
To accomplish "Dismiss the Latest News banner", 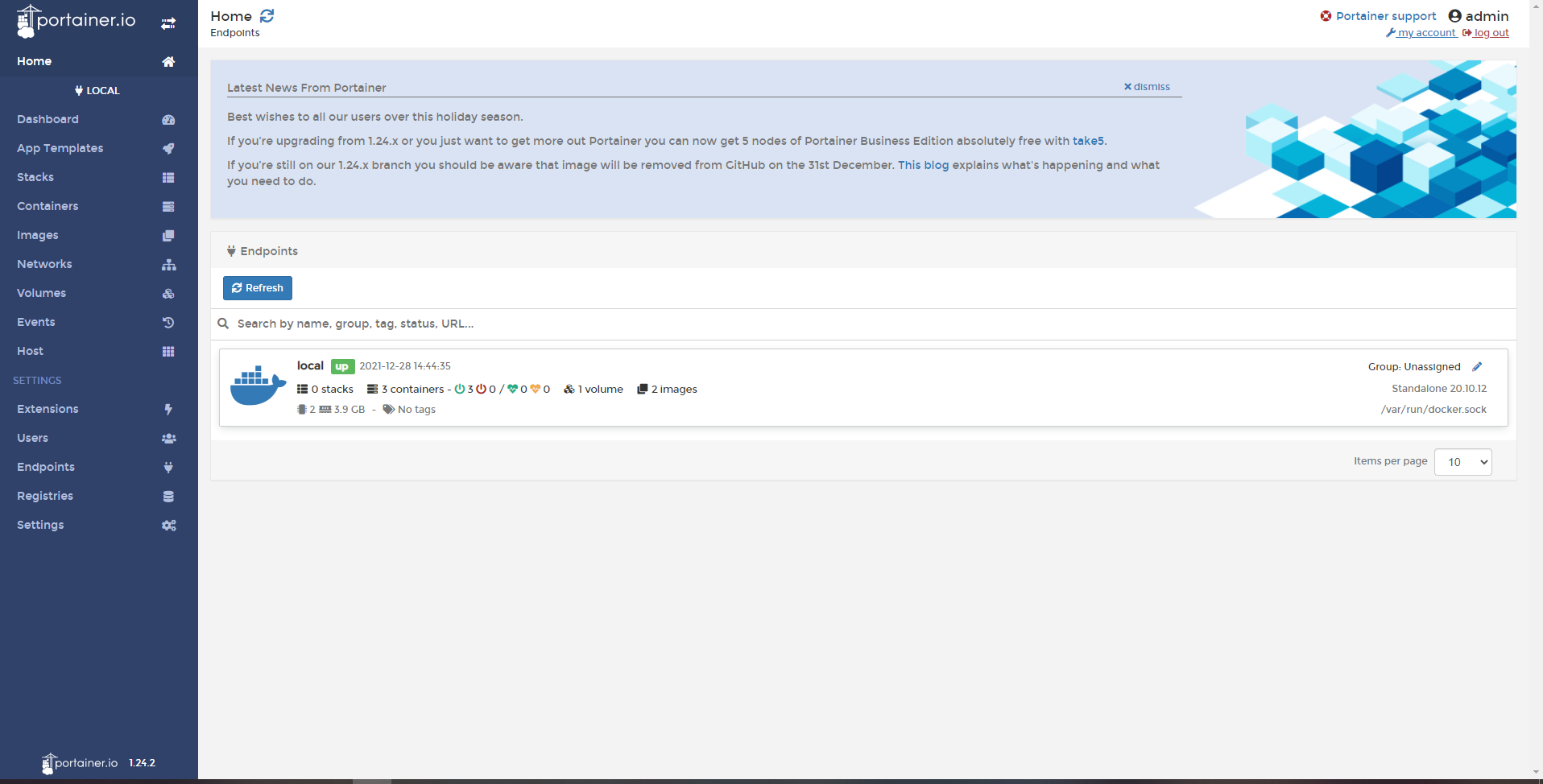I will point(1147,87).
